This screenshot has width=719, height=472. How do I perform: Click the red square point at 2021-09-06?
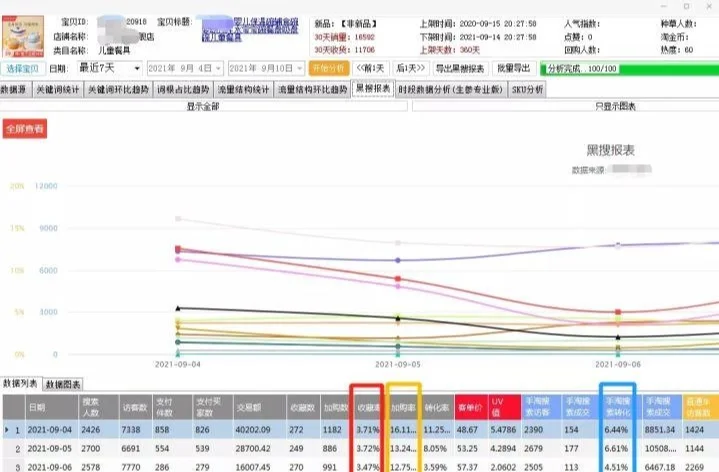[x=618, y=312]
